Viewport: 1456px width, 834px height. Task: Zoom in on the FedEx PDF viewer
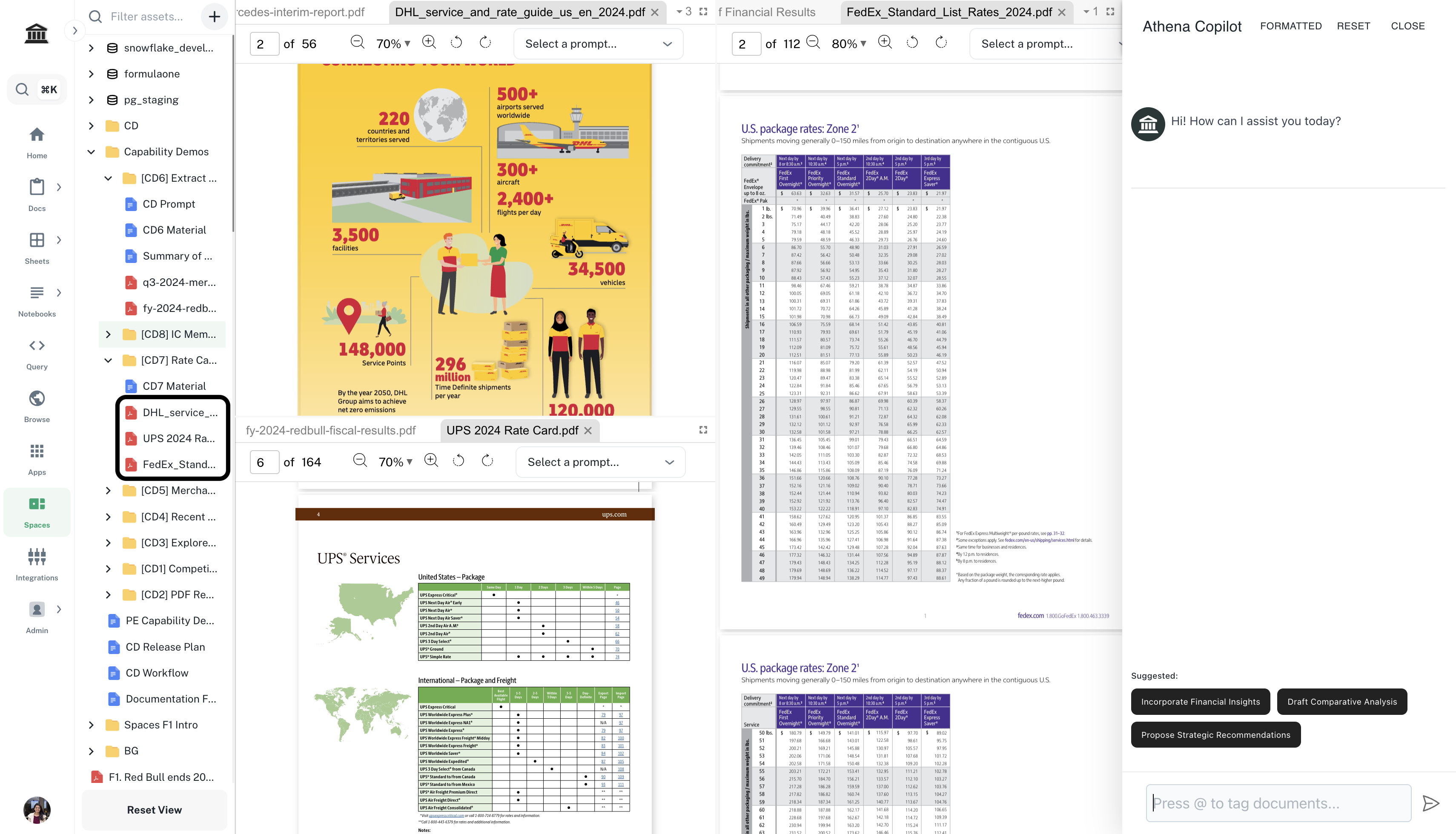tap(885, 43)
